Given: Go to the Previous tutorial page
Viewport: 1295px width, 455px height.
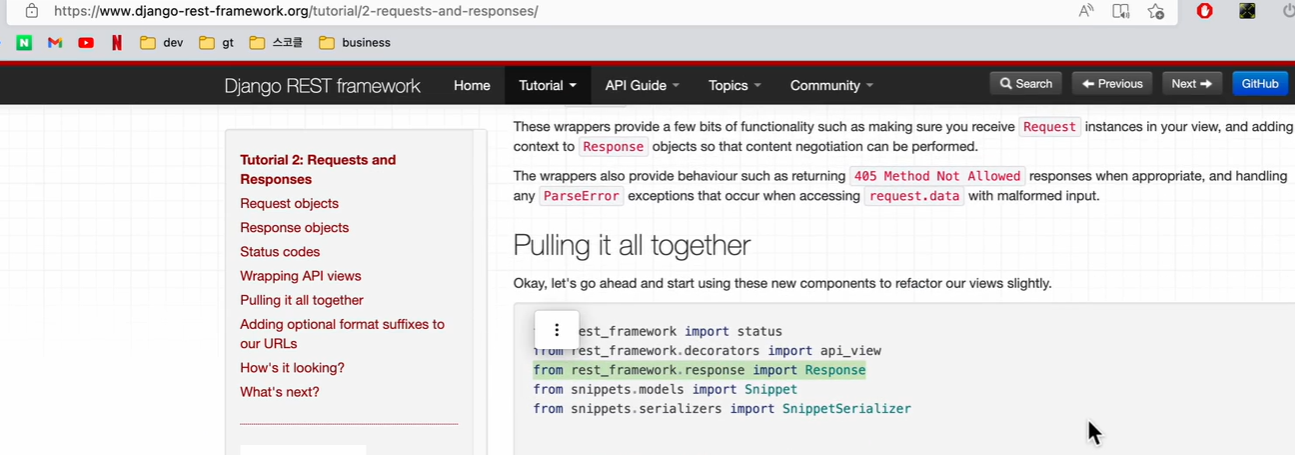Looking at the screenshot, I should click(1112, 84).
